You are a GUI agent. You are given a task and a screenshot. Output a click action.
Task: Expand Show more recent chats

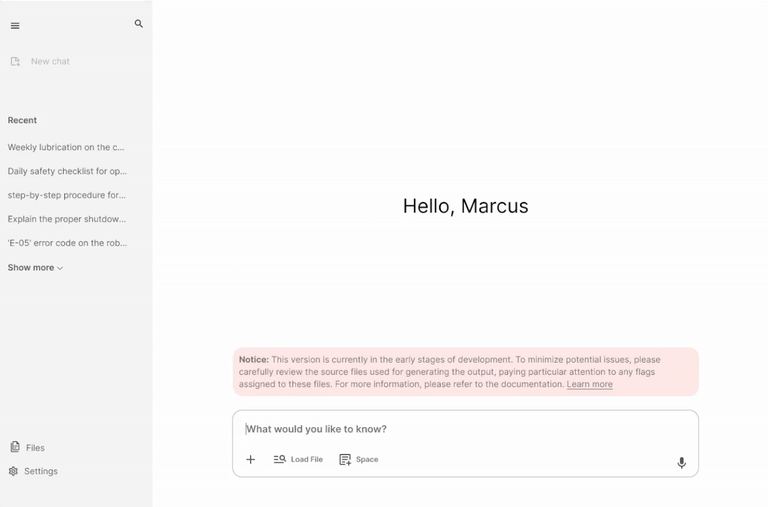pyautogui.click(x=35, y=268)
